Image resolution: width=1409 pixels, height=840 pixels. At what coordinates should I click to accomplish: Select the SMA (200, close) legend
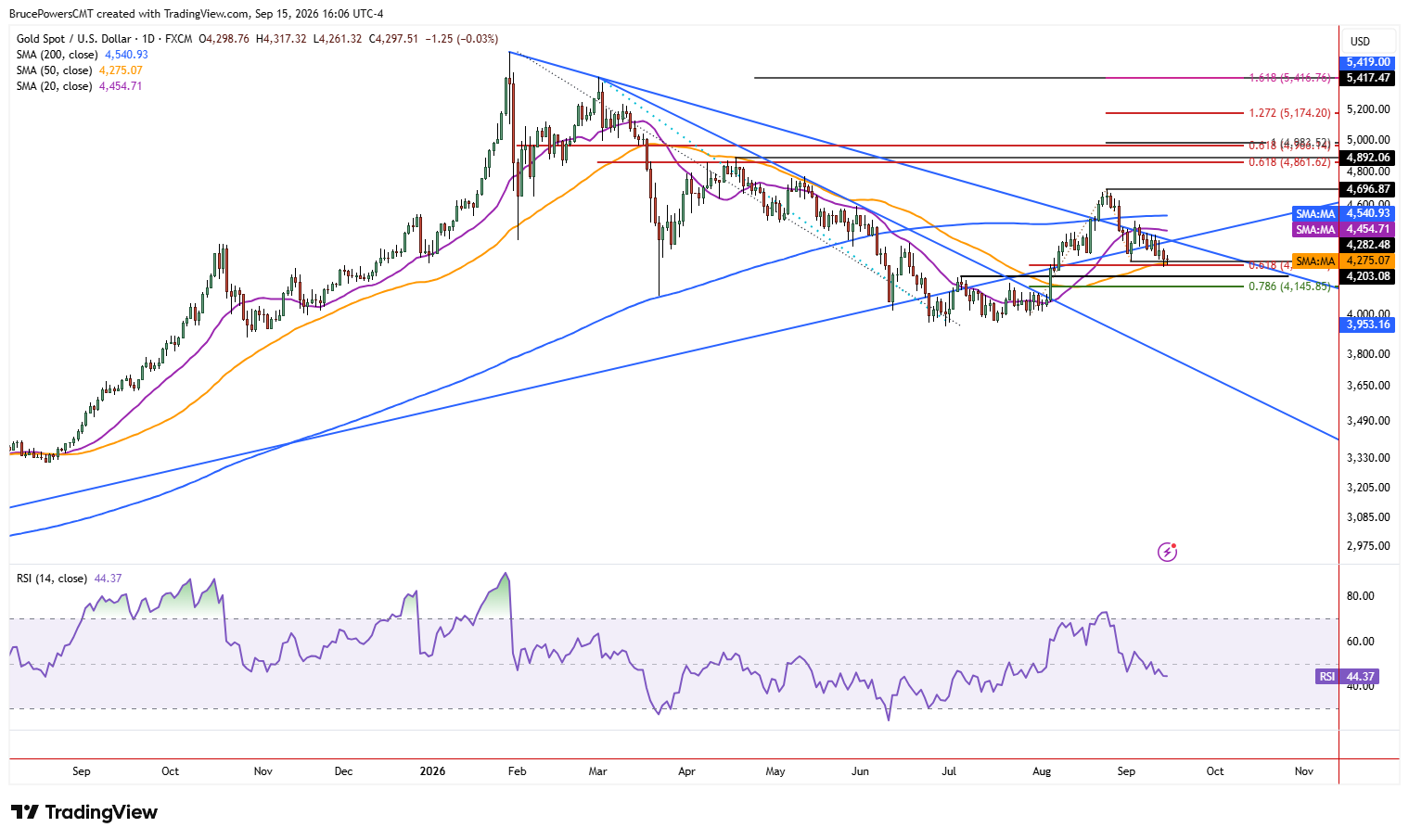pos(83,55)
